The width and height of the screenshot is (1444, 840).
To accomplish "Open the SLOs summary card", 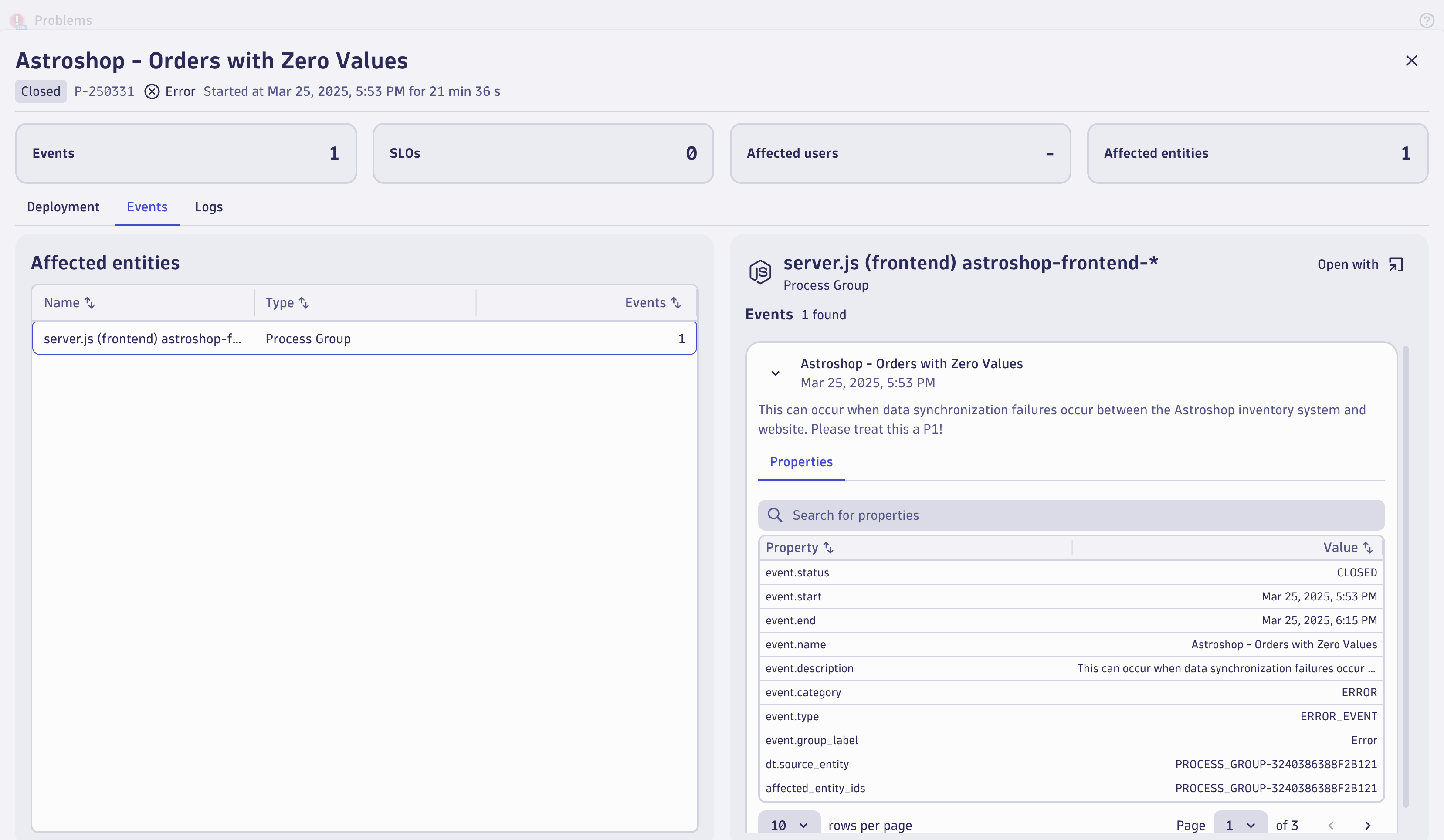I will (543, 153).
